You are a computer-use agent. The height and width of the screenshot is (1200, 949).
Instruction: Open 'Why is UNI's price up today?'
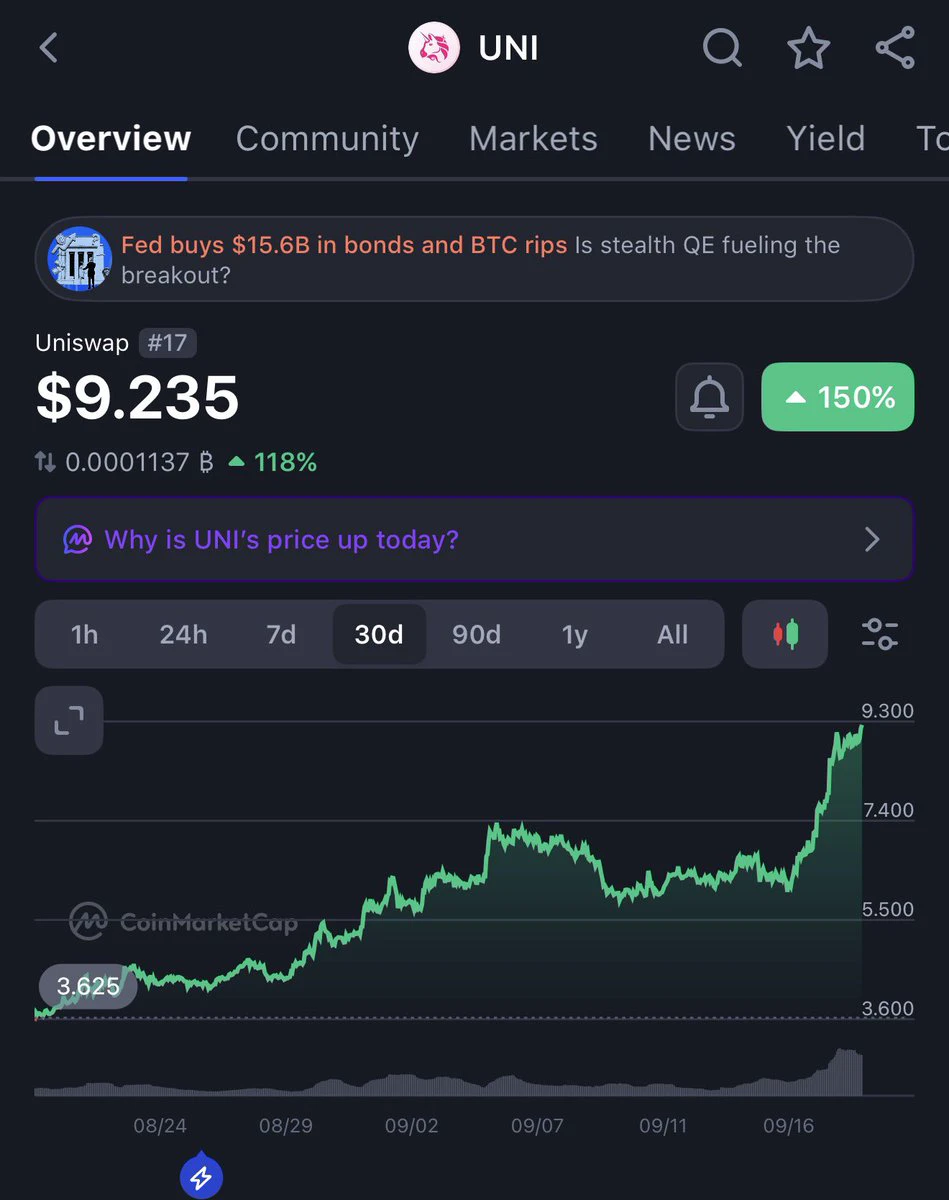coord(474,540)
